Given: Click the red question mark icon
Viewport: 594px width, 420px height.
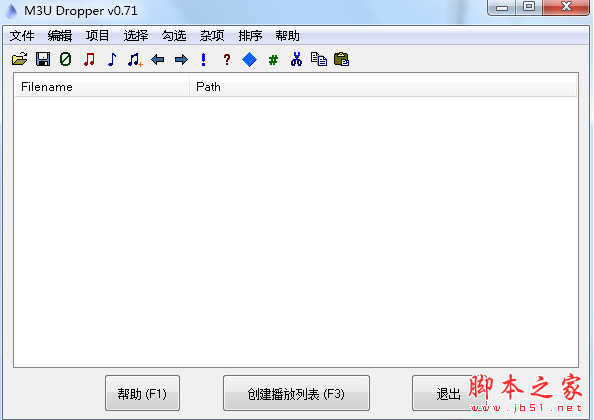Looking at the screenshot, I should click(x=227, y=59).
